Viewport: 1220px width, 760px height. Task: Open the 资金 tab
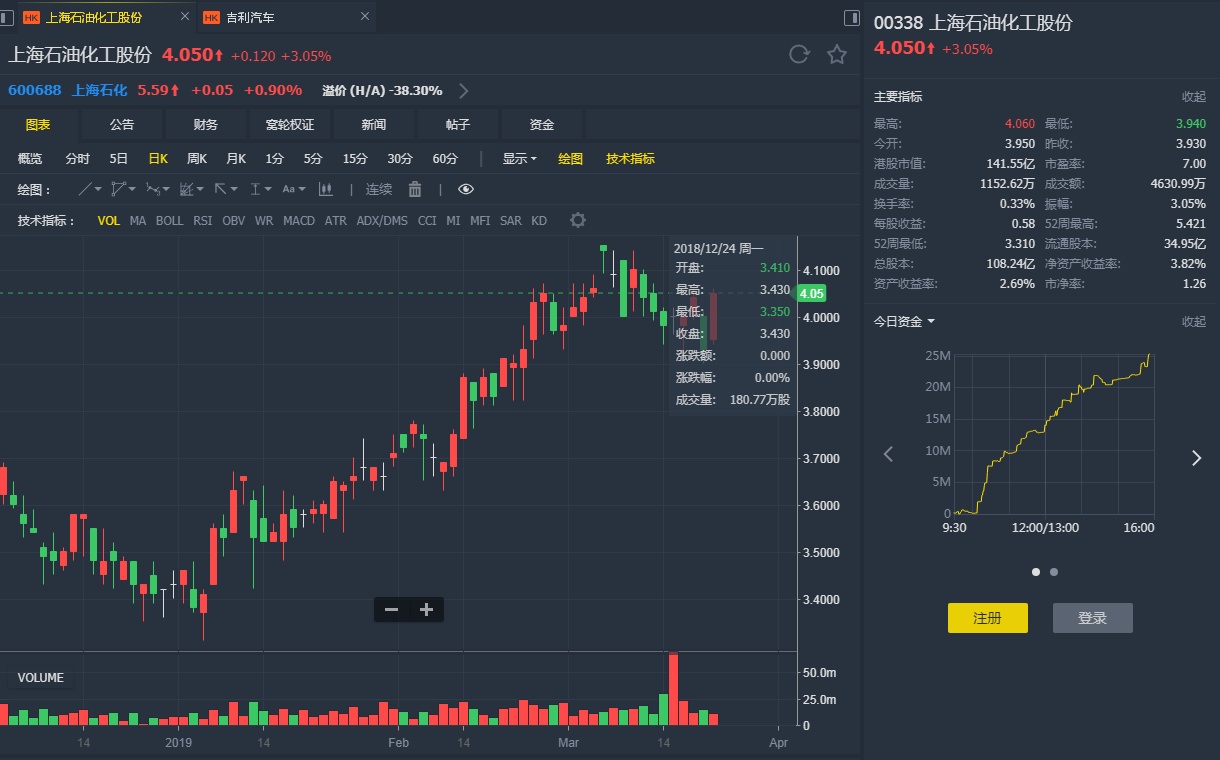[x=542, y=125]
